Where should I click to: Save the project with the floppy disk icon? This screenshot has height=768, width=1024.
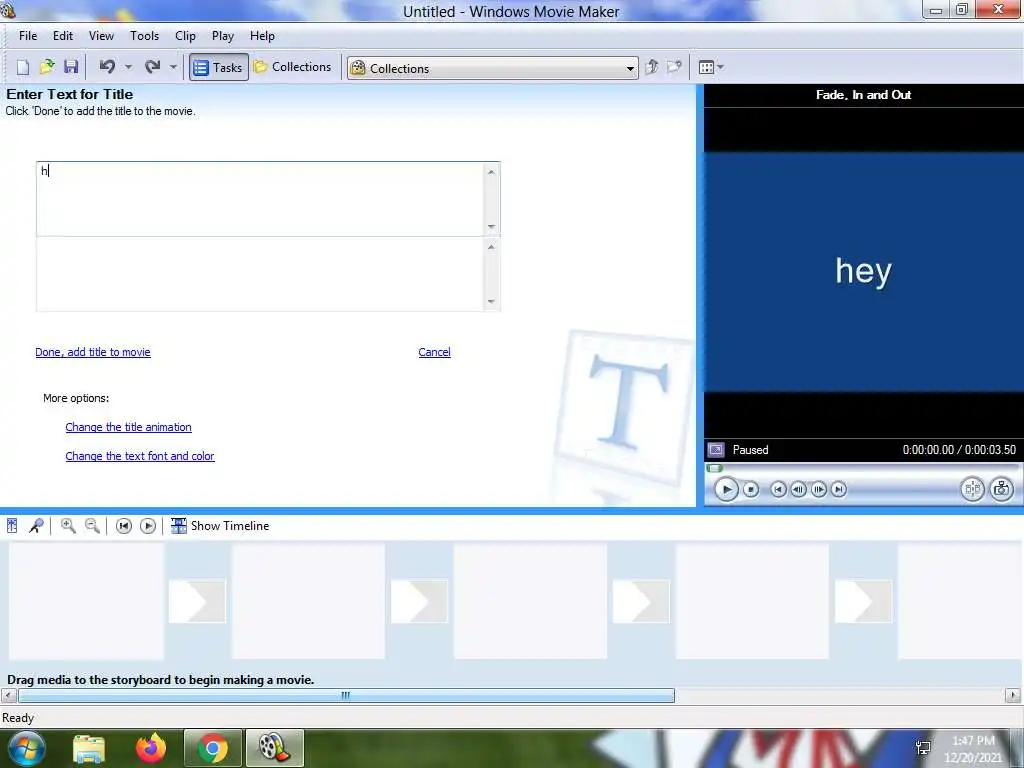(x=71, y=67)
